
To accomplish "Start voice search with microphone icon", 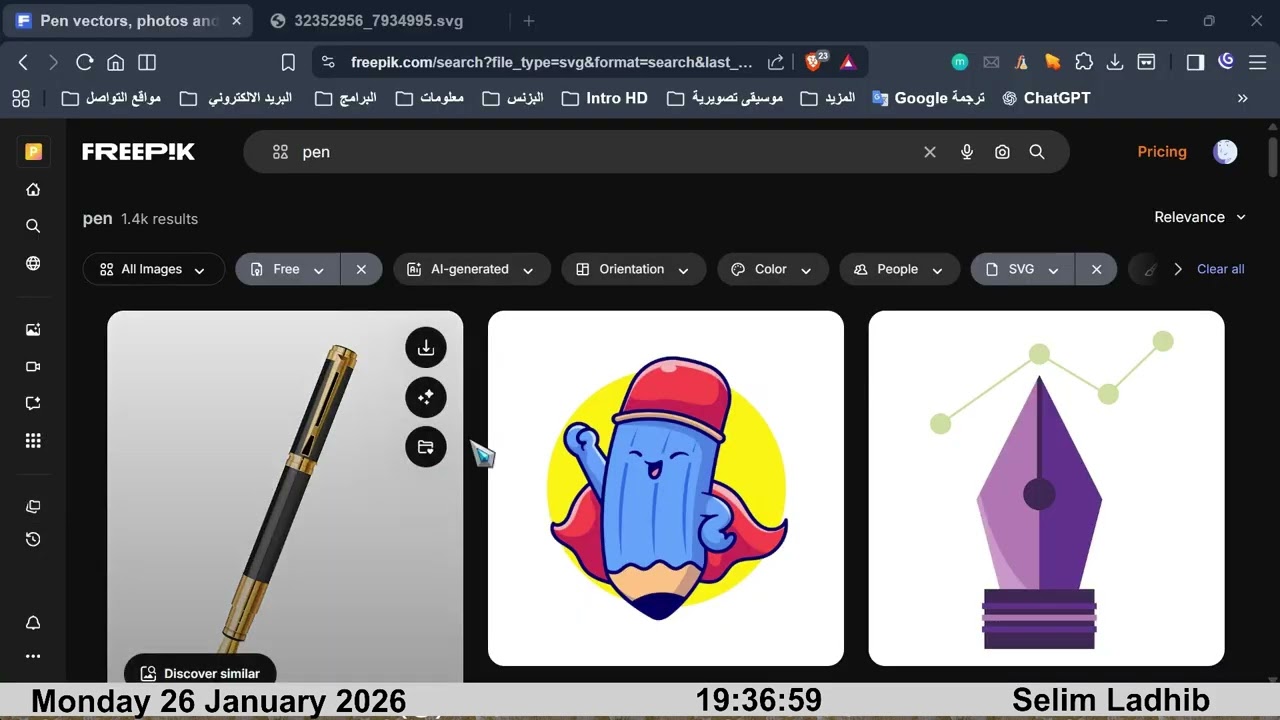I will 967,152.
